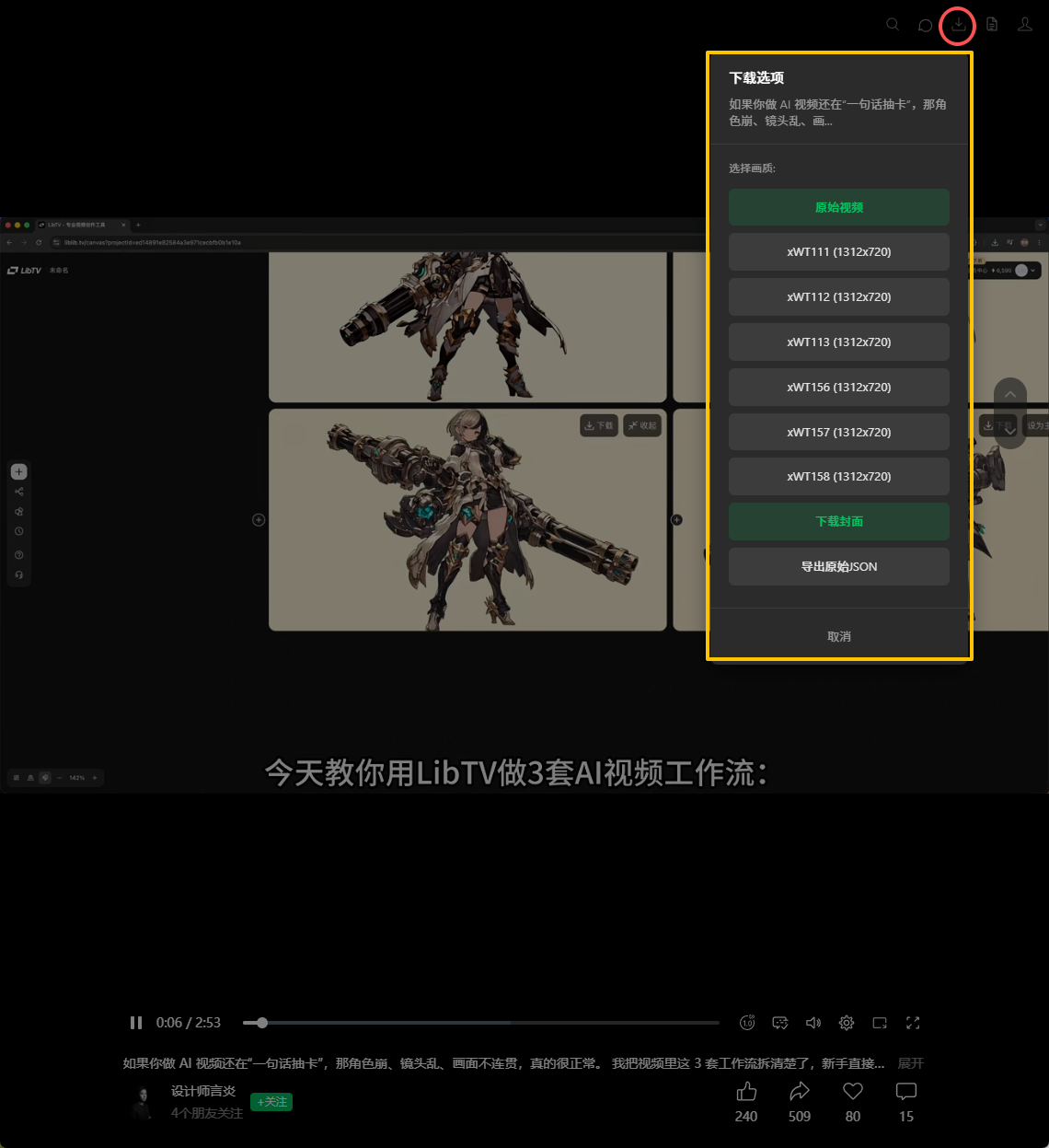The height and width of the screenshot is (1148, 1049).
Task: Like the video with thumbs-up icon
Action: [x=746, y=1092]
